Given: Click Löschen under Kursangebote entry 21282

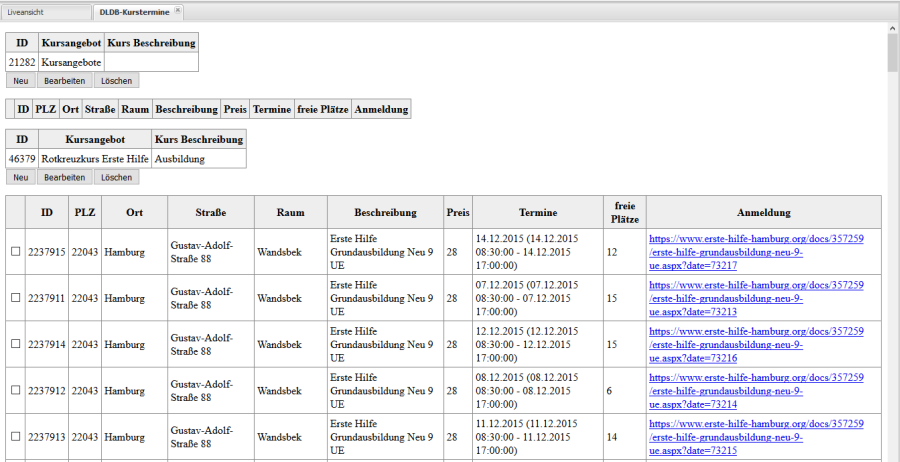Looking at the screenshot, I should (116, 80).
